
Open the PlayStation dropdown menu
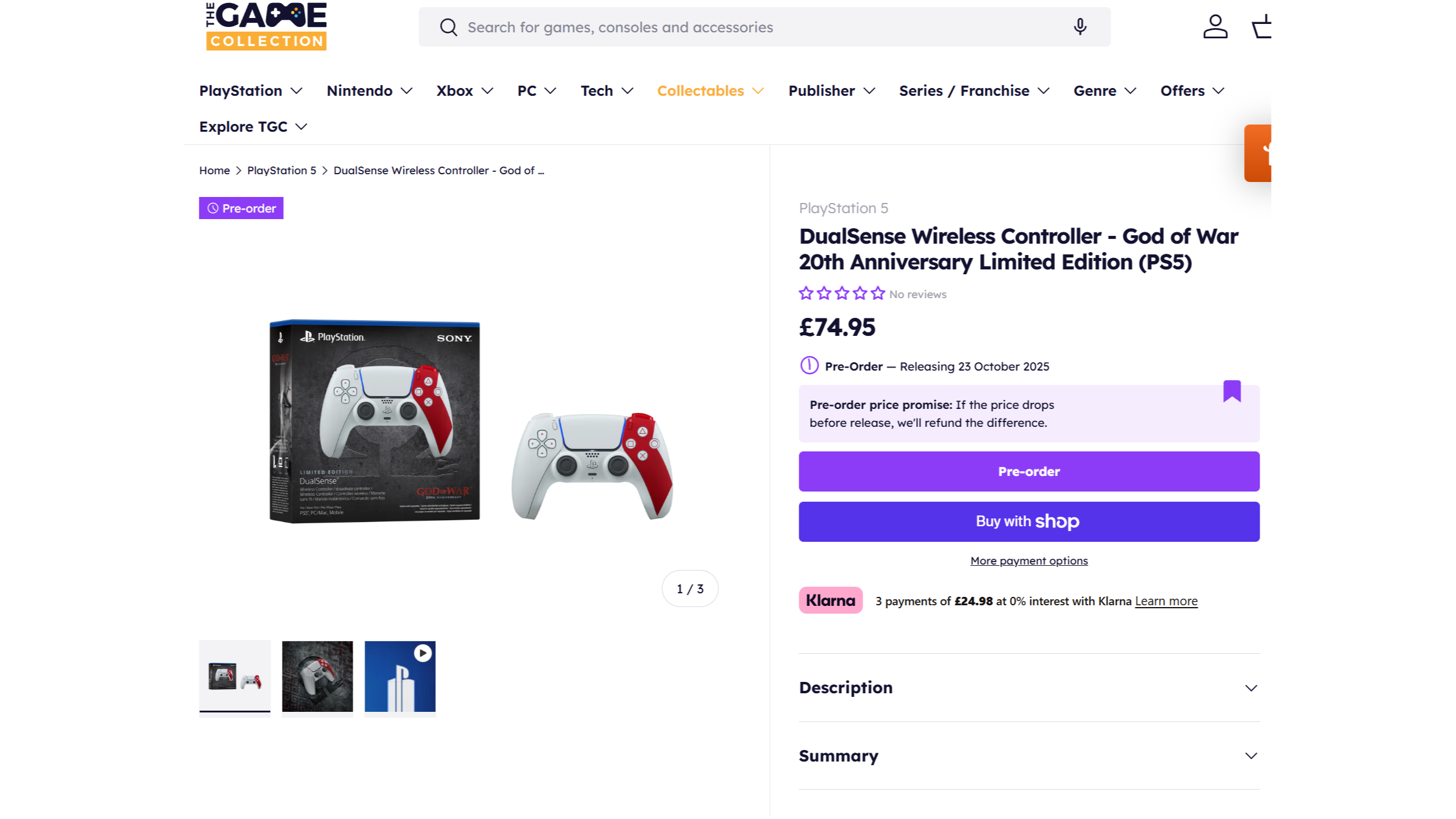(250, 91)
